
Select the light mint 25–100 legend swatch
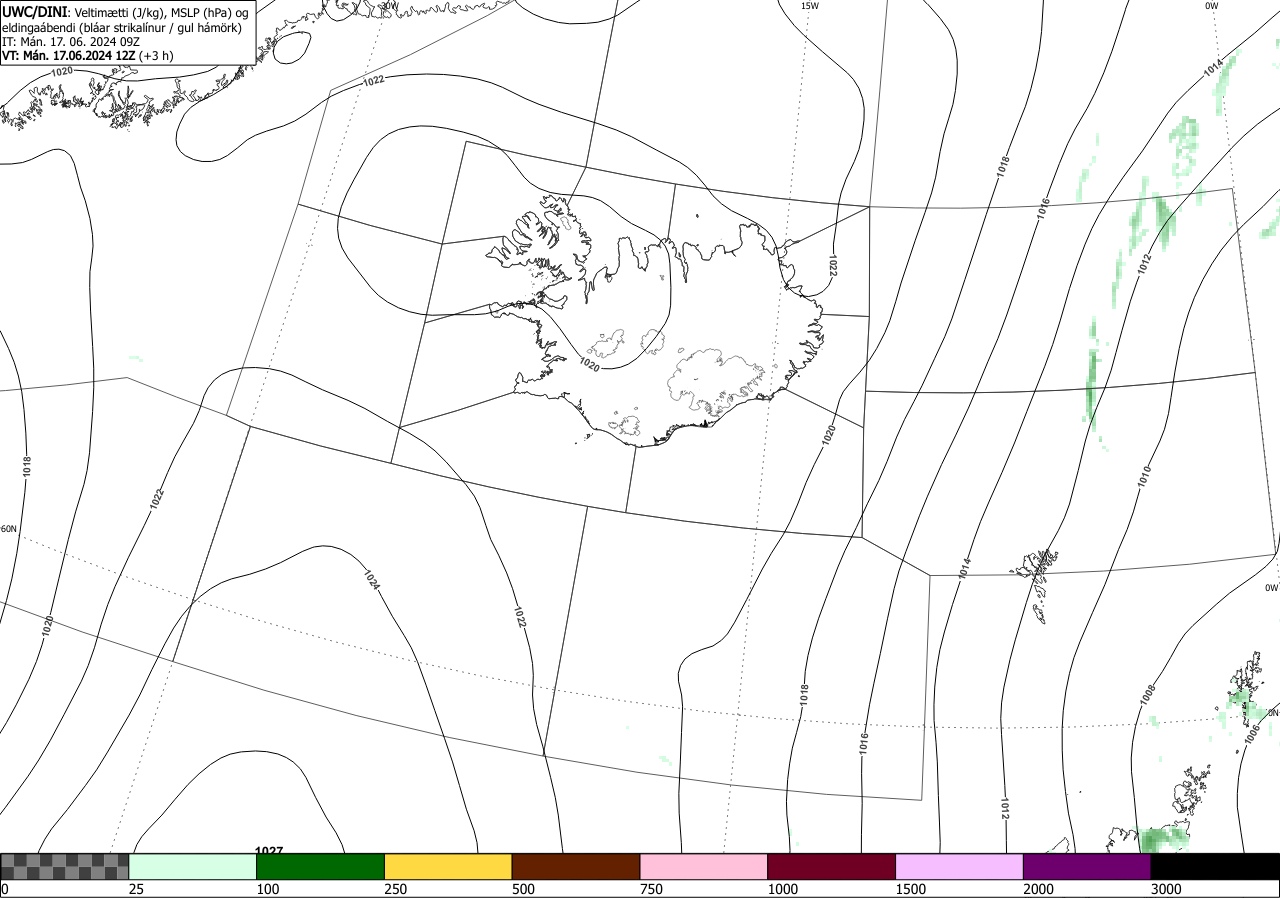pyautogui.click(x=193, y=866)
